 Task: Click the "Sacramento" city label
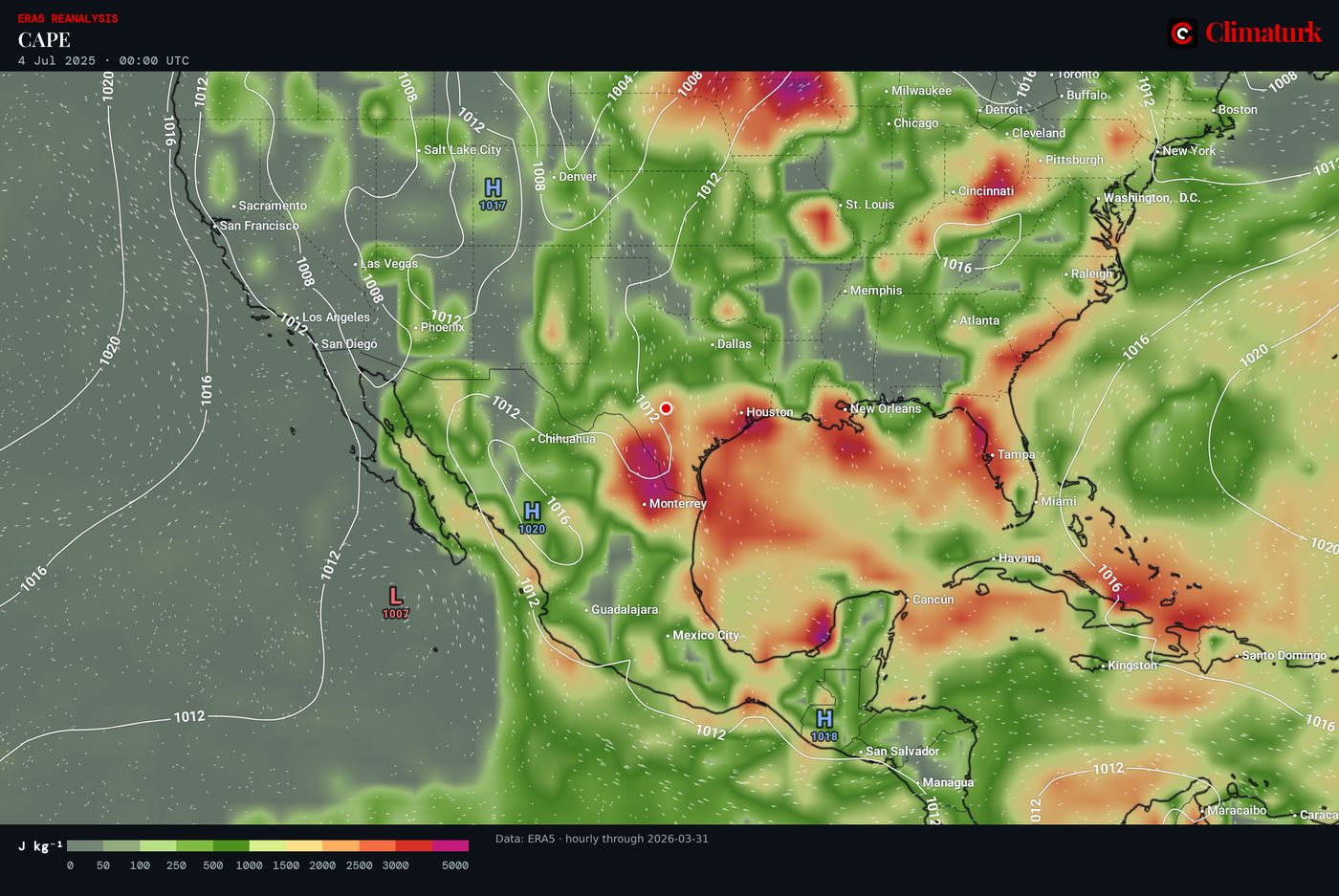pyautogui.click(x=273, y=206)
